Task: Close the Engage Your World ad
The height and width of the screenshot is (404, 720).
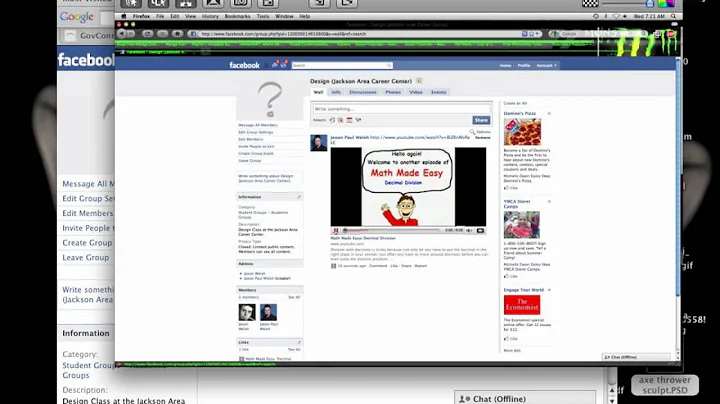Action: coord(549,290)
